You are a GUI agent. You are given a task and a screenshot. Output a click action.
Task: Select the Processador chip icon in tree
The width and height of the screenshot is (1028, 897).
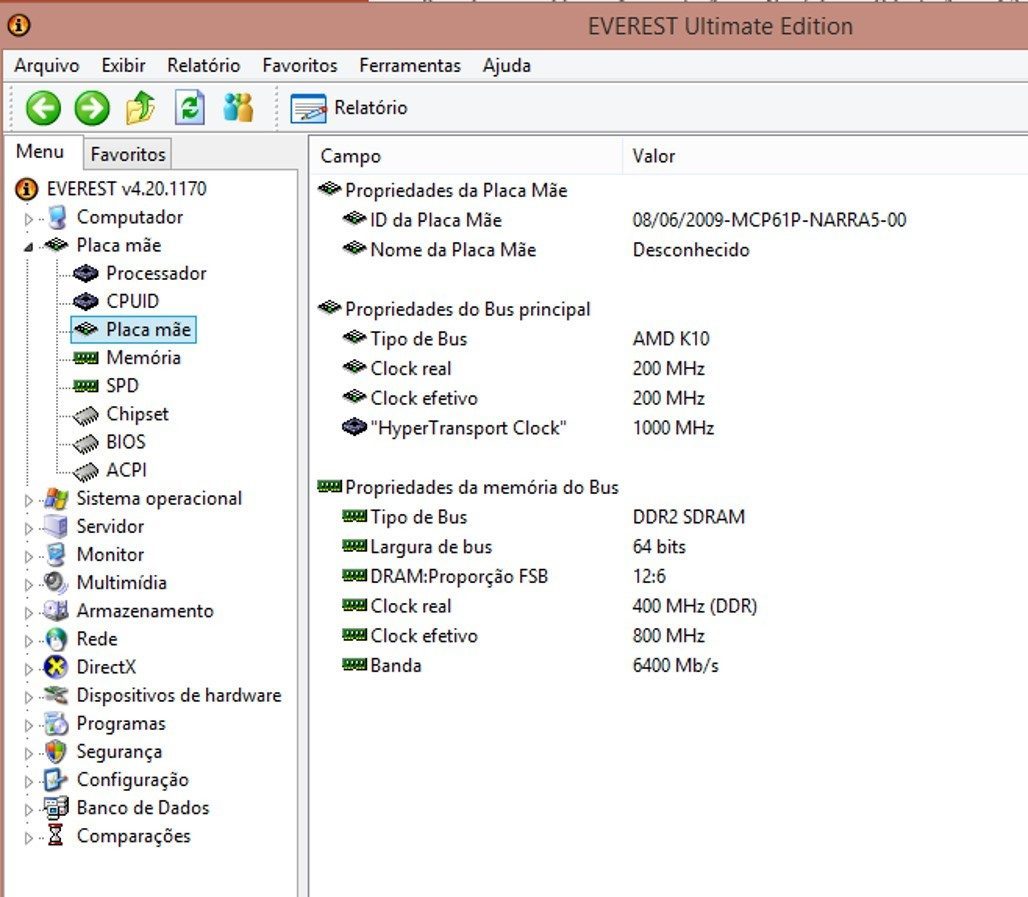[x=86, y=273]
